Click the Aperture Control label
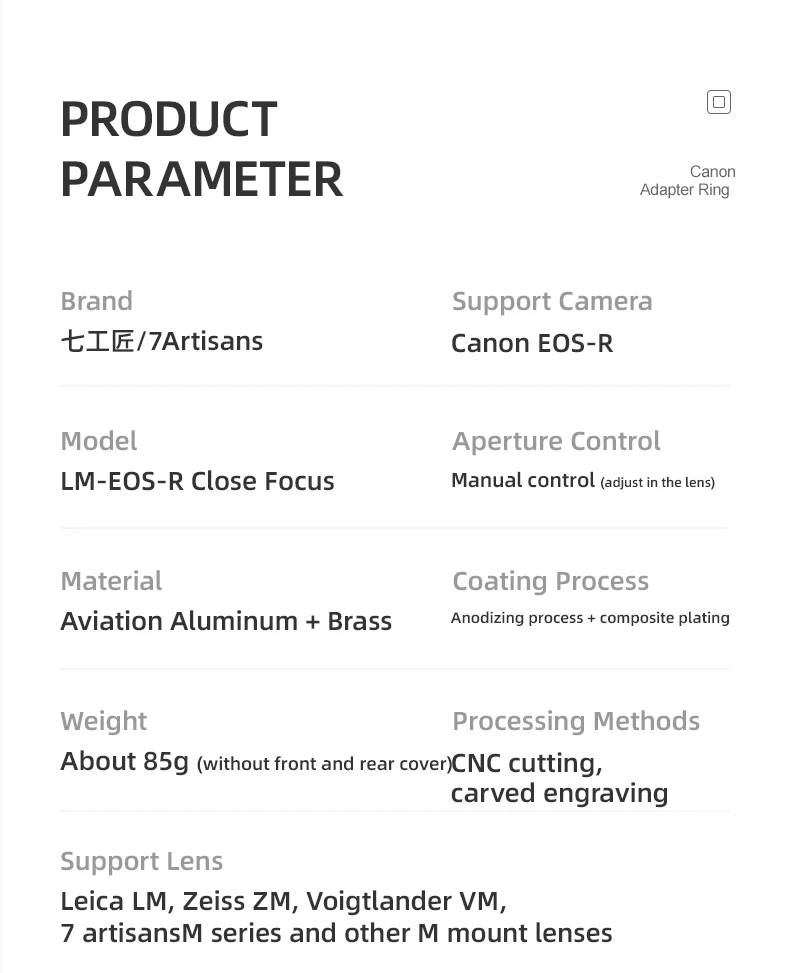The width and height of the screenshot is (790, 973). pos(556,441)
